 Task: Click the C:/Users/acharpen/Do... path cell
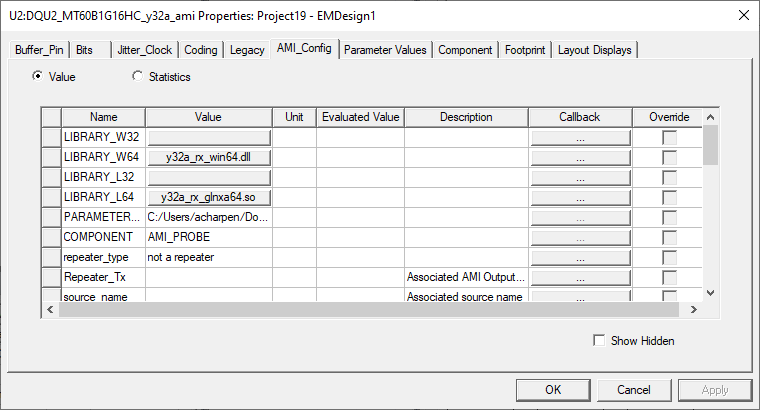pyautogui.click(x=209, y=217)
